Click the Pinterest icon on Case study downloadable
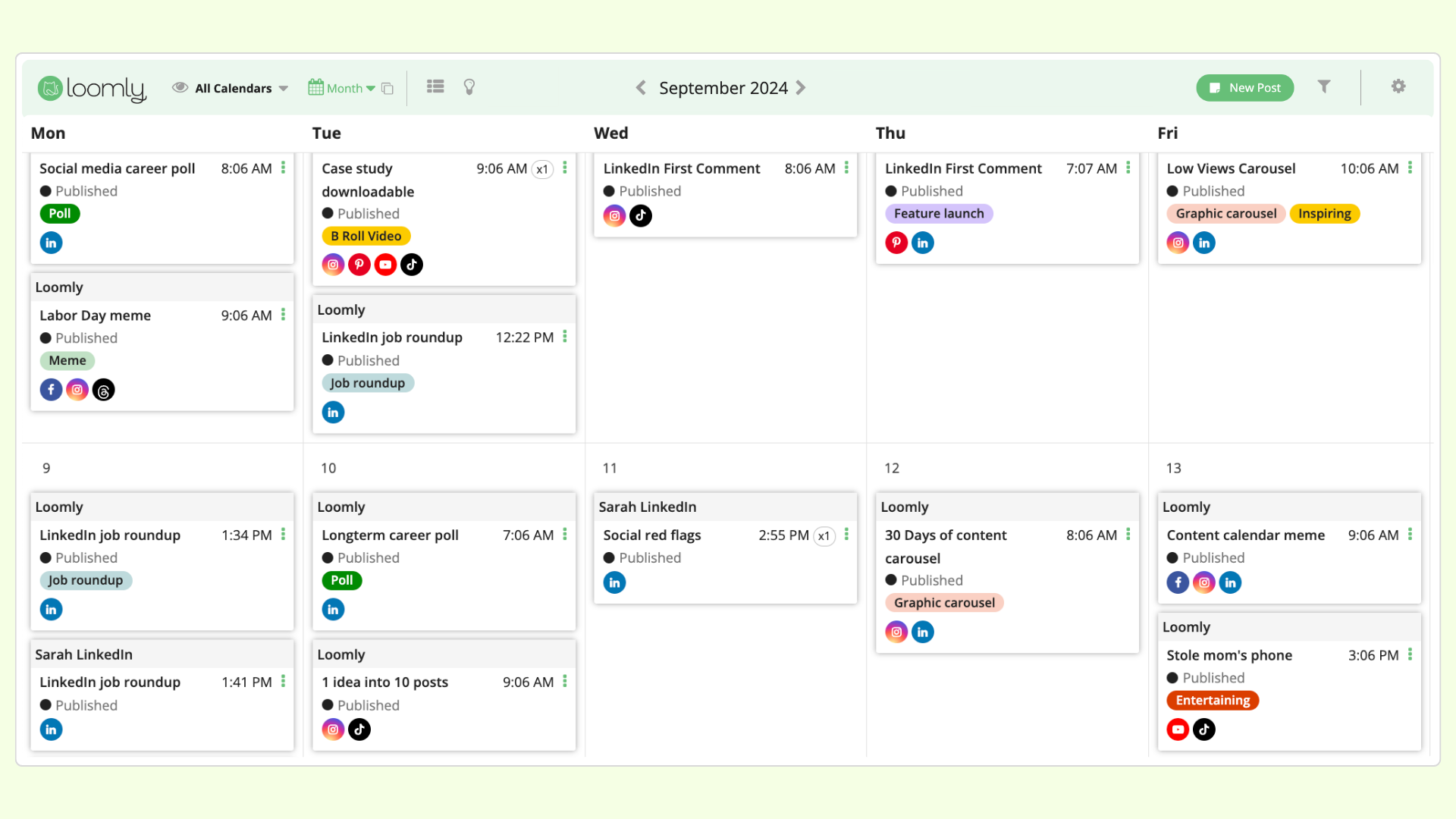This screenshot has height=819, width=1456. click(359, 264)
